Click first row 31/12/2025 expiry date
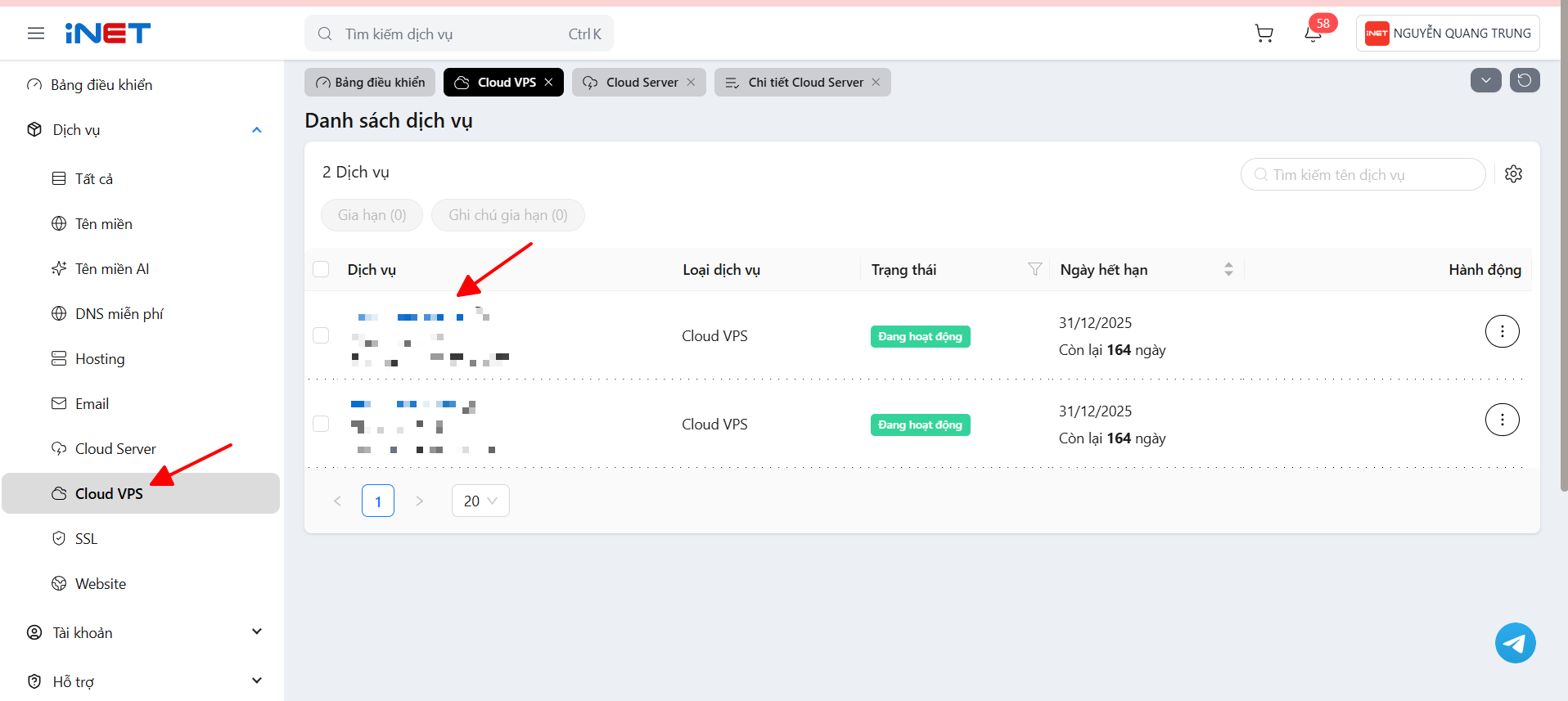1568x701 pixels. coord(1096,323)
